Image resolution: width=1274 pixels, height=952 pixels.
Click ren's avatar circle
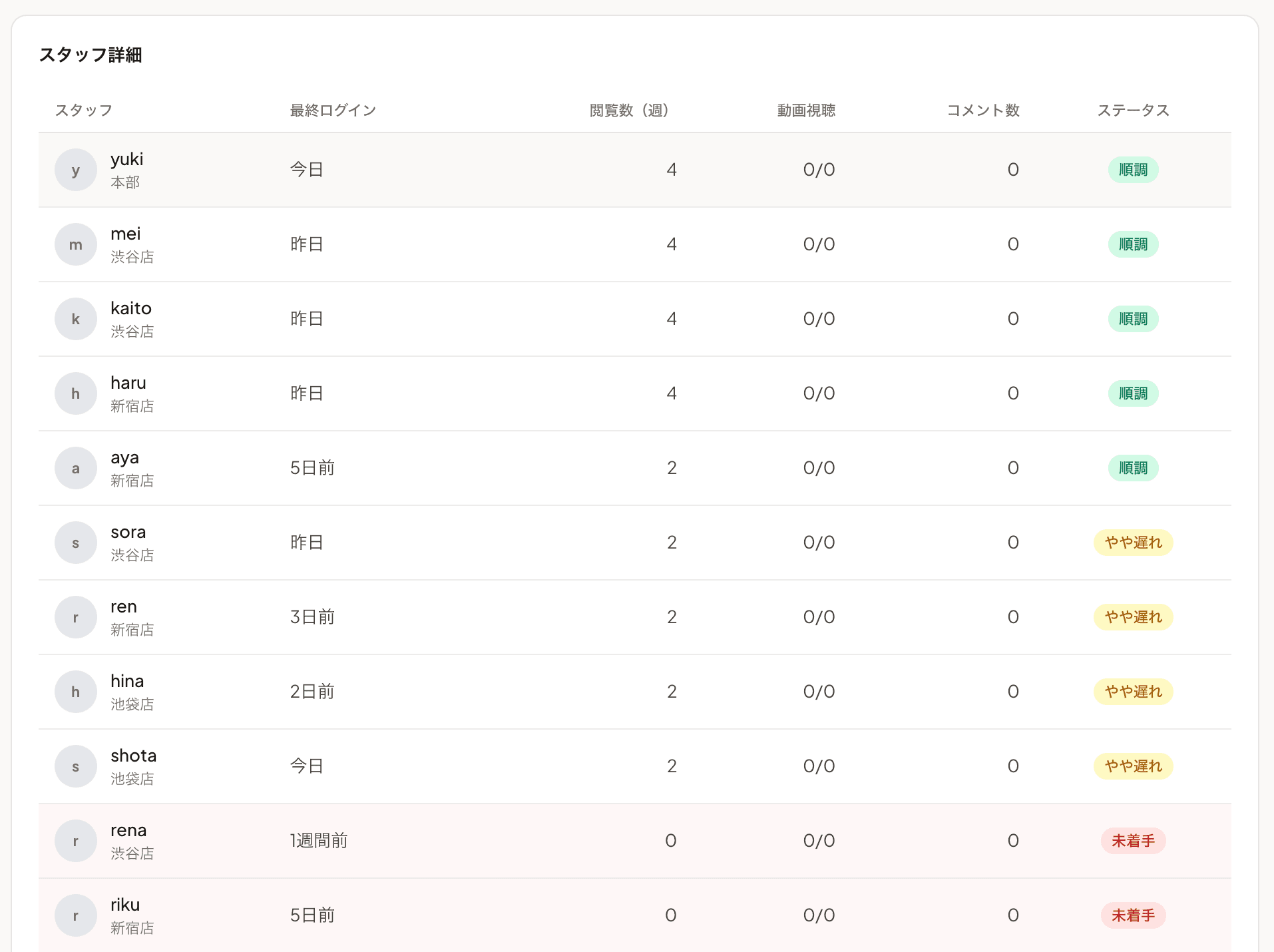point(76,617)
